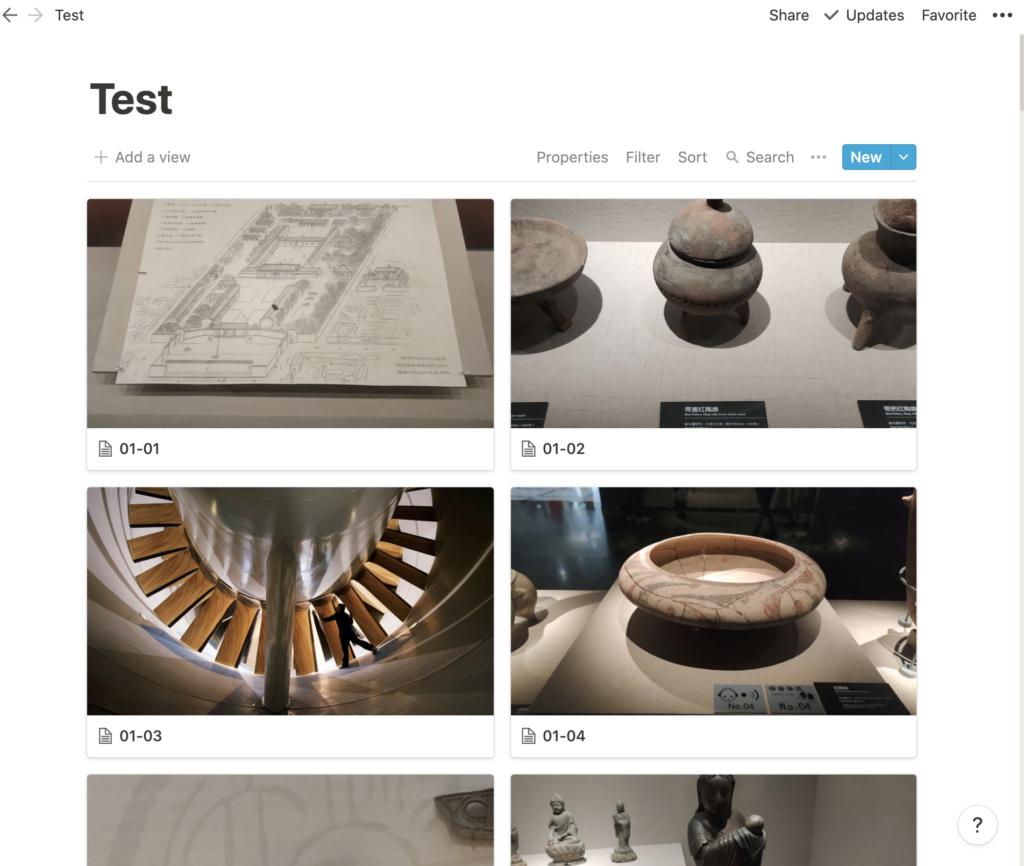Go back with the left arrow icon

10,15
